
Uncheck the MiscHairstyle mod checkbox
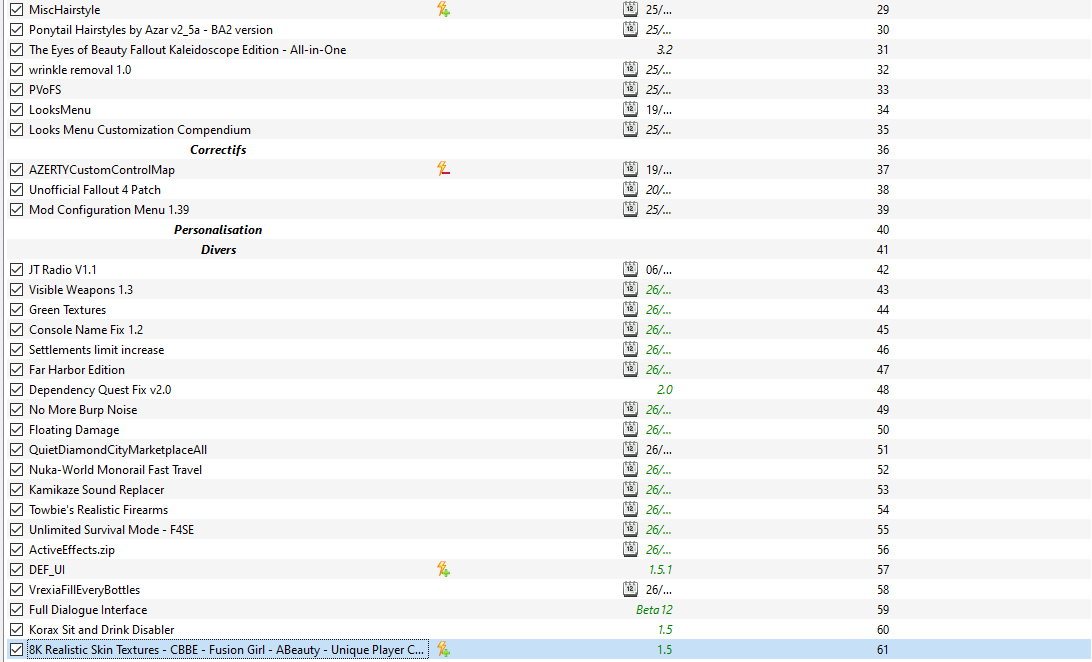click(17, 10)
